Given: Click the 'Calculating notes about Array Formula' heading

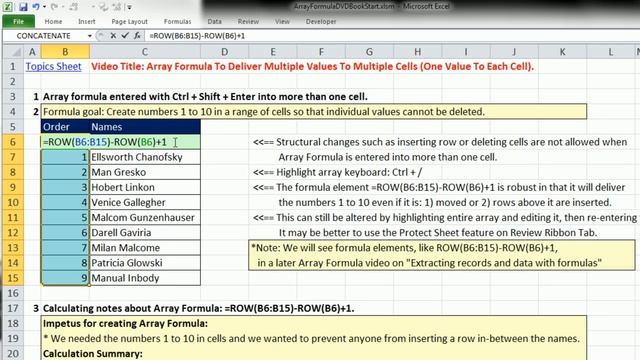Looking at the screenshot, I should point(198,309).
